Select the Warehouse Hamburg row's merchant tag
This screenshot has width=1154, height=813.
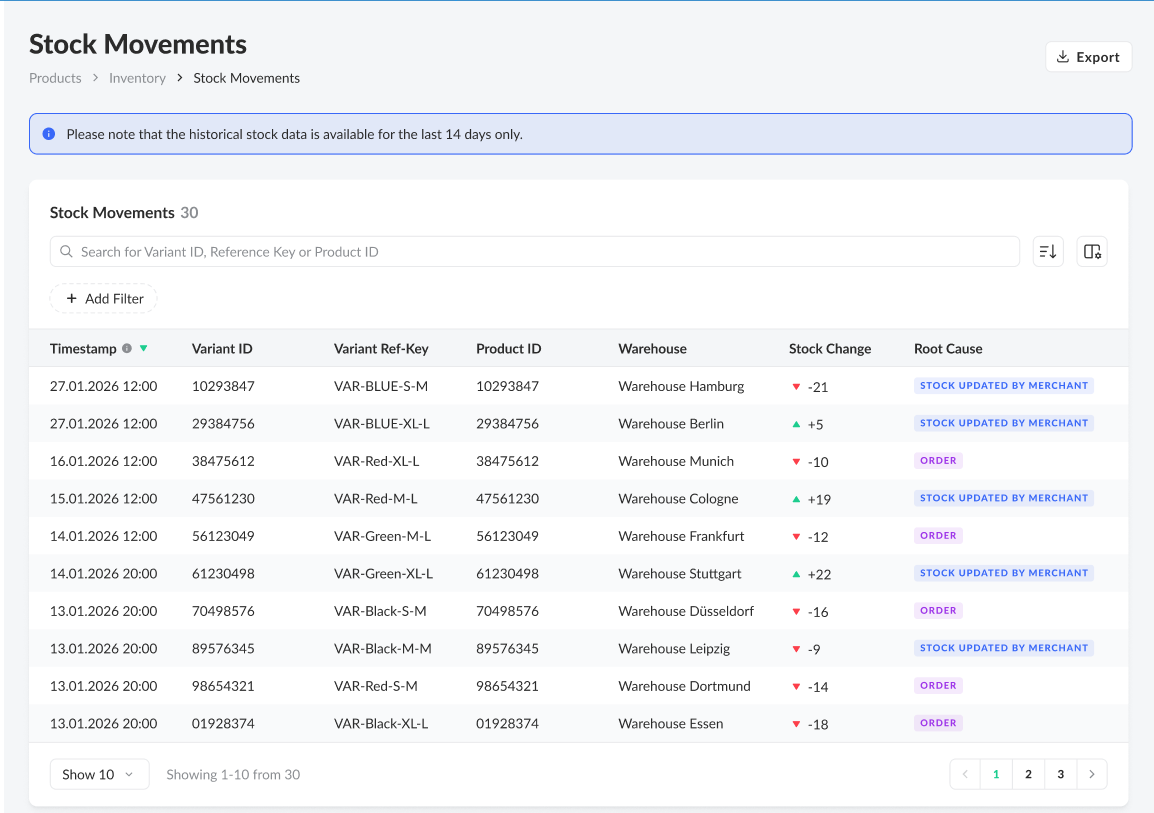point(1003,386)
